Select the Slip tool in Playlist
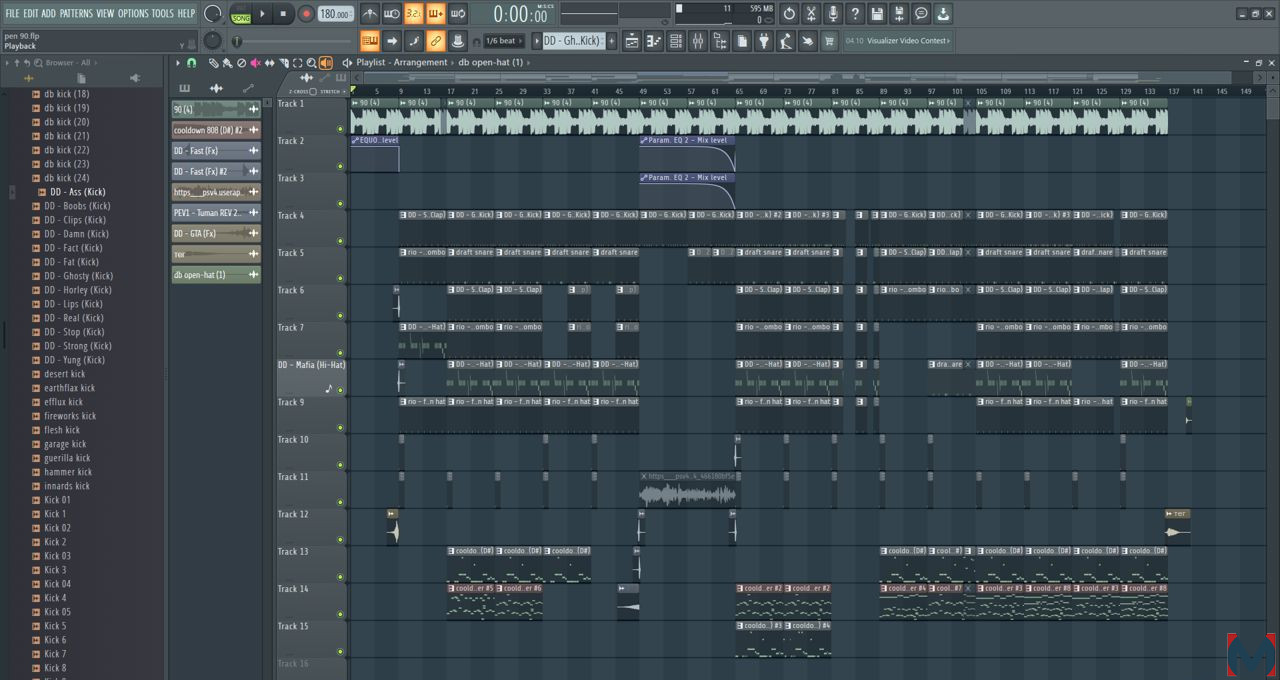 tap(269, 63)
